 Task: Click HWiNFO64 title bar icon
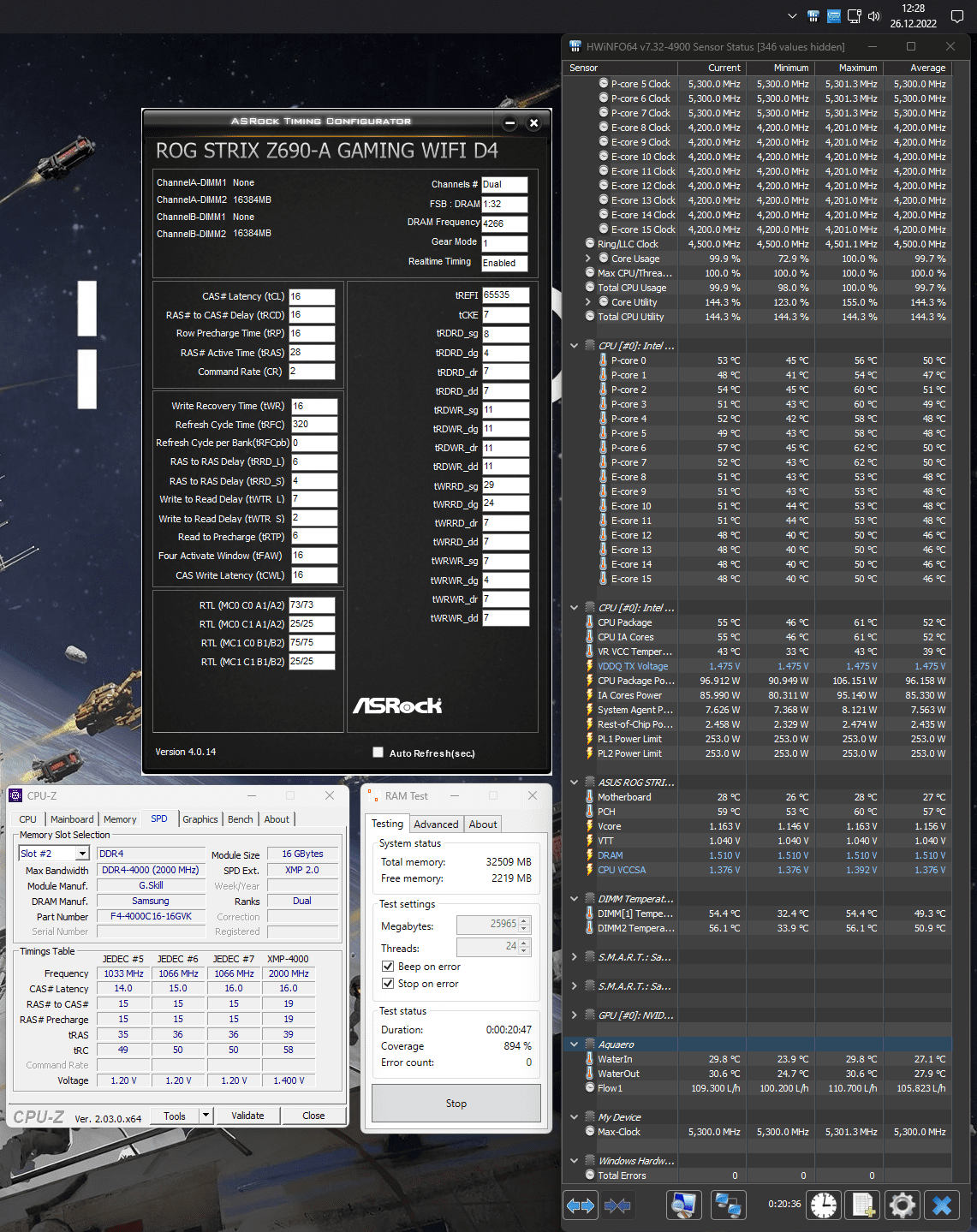pos(575,46)
